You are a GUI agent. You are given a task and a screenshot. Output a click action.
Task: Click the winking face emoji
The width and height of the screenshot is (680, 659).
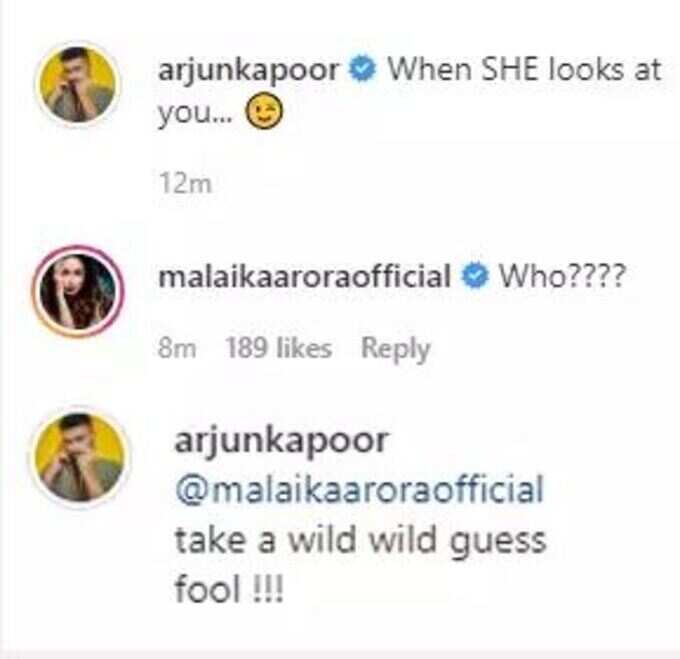coord(264,112)
